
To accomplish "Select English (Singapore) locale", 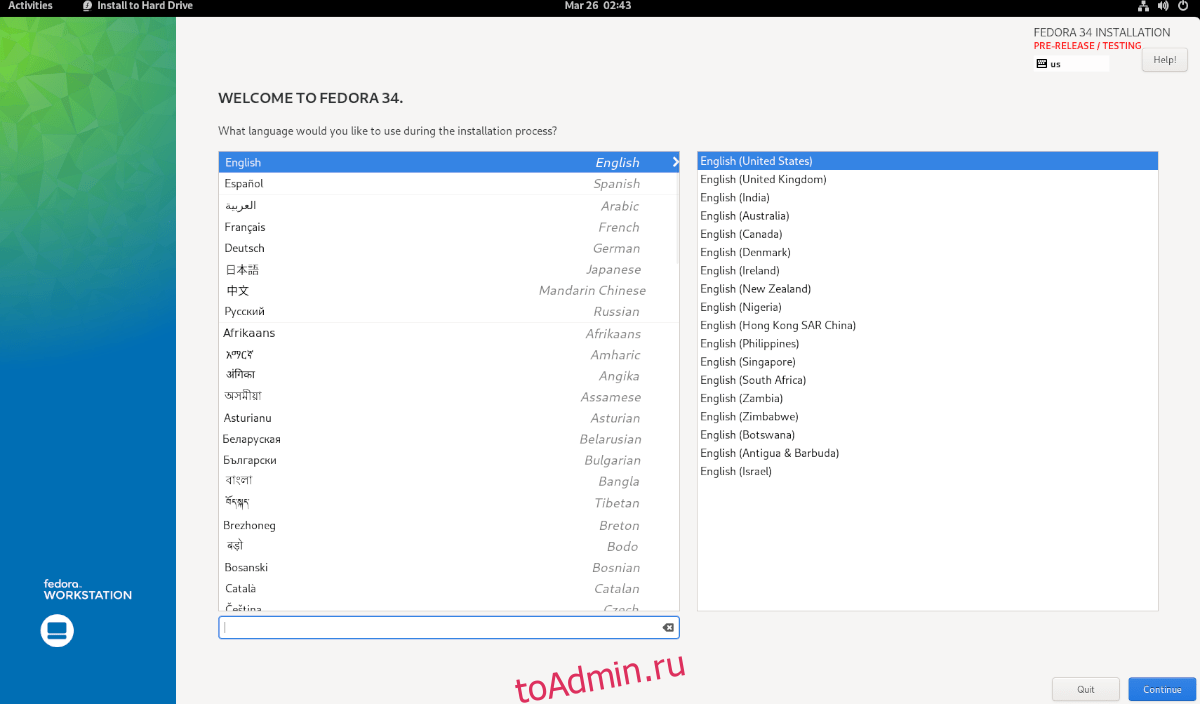I will [x=927, y=361].
